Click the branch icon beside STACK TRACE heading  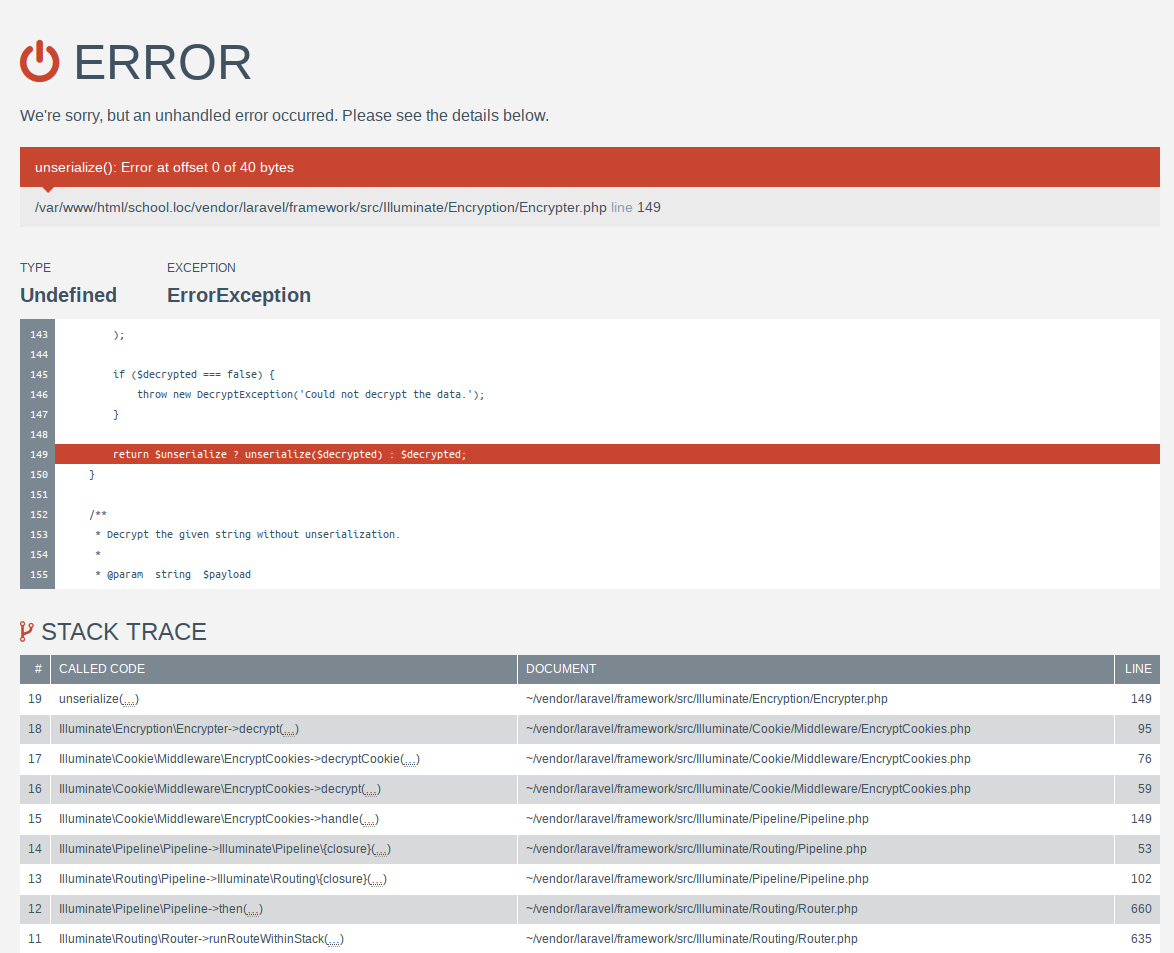28,631
